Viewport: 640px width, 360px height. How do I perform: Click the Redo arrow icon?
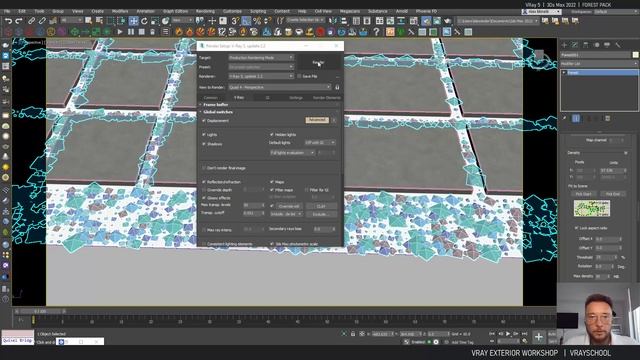point(19,21)
